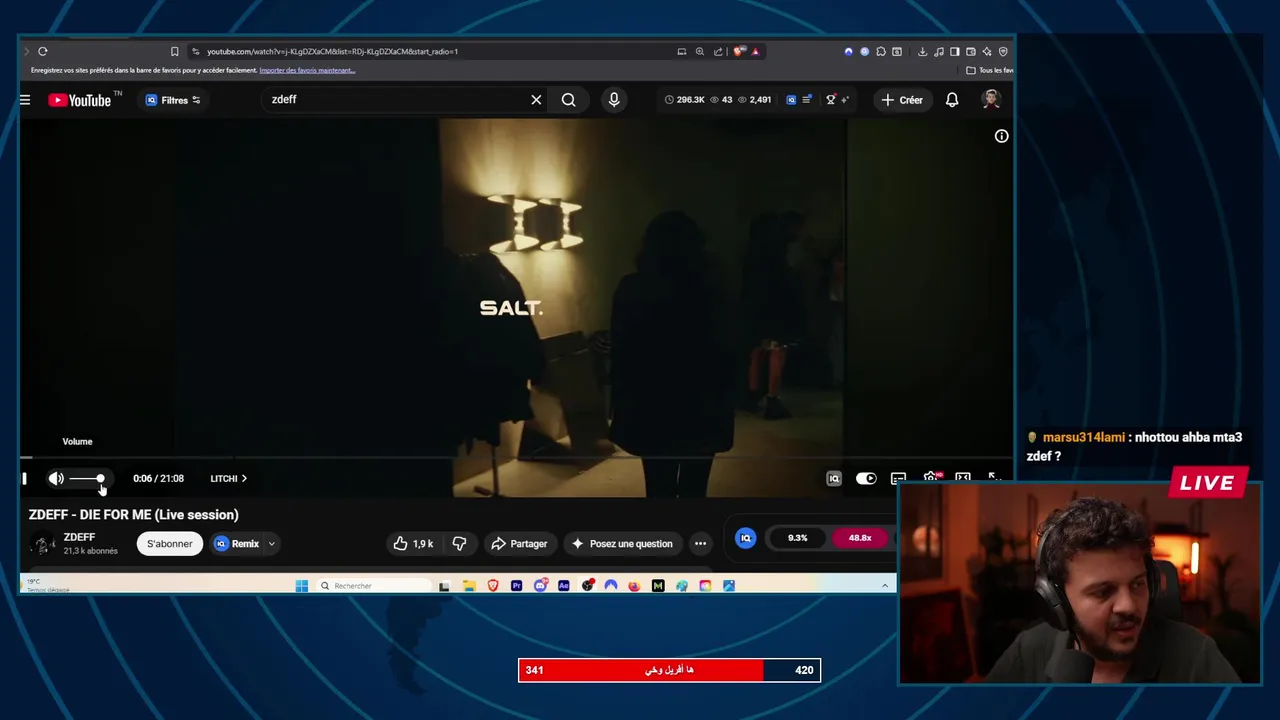Click blue vidIQ circle below video
1280x720 pixels.
point(745,538)
